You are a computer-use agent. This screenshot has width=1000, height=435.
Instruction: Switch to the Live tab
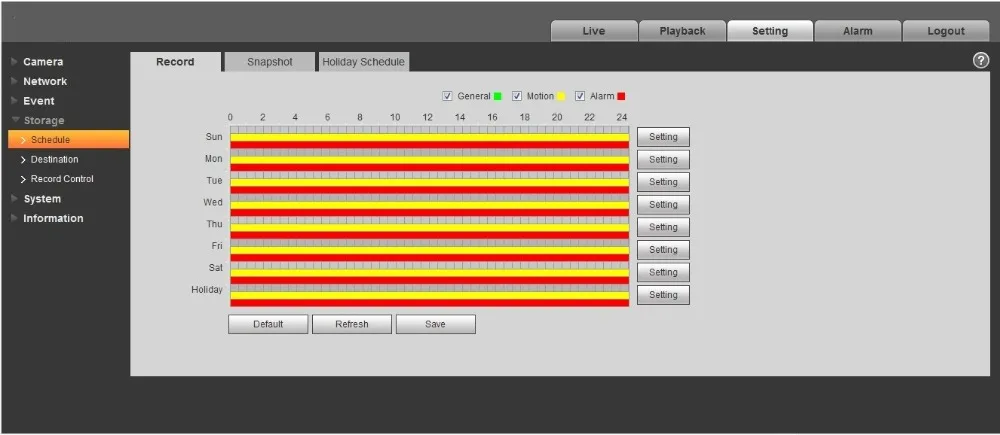pyautogui.click(x=594, y=31)
